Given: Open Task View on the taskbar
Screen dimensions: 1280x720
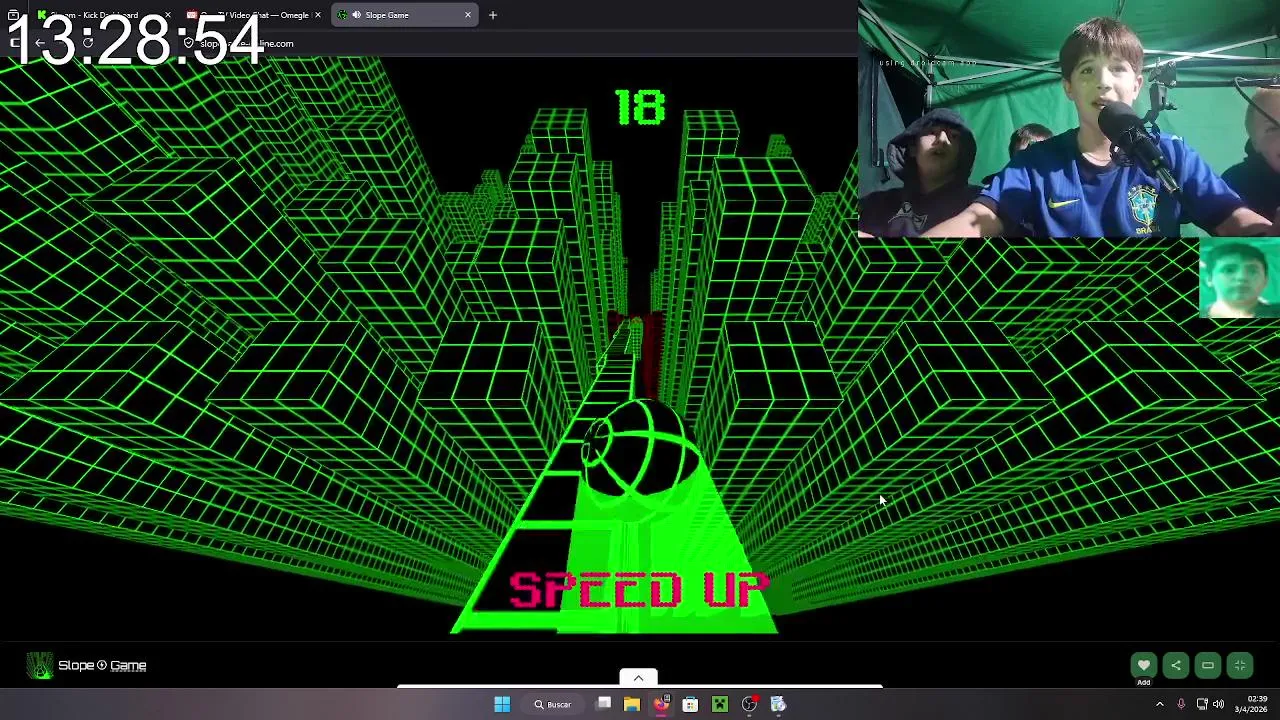Looking at the screenshot, I should point(604,704).
